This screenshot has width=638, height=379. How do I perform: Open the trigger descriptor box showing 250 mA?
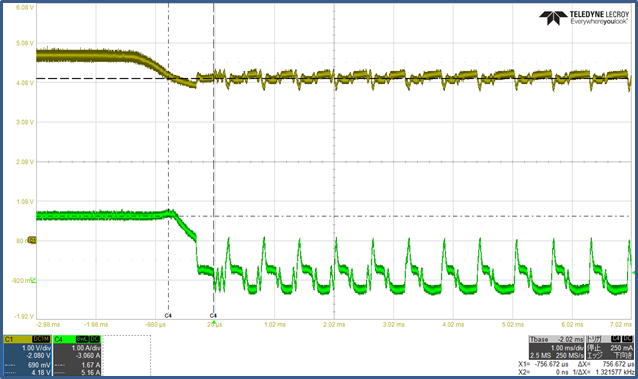(x=610, y=347)
